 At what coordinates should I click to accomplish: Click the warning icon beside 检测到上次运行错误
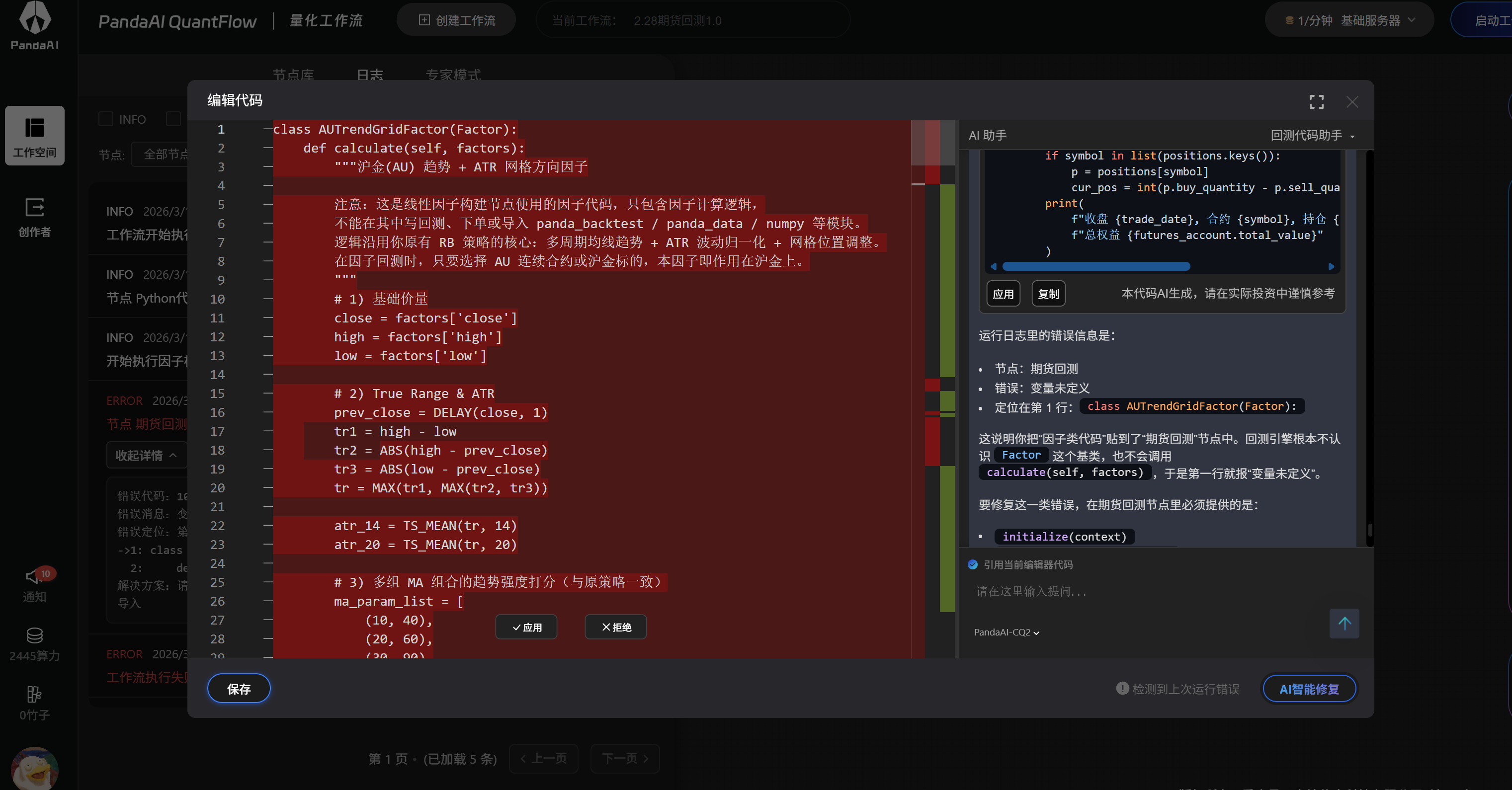click(1122, 689)
